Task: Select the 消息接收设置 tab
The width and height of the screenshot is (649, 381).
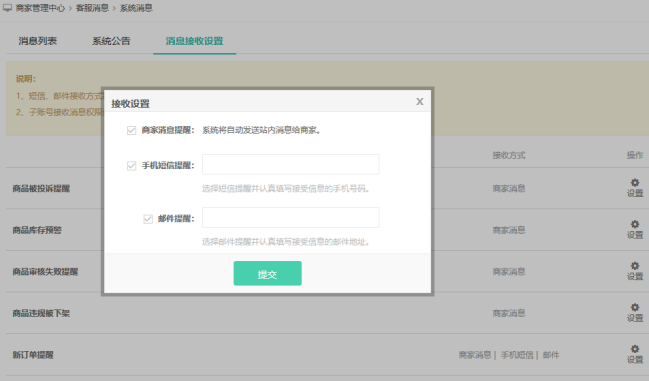Action: (195, 41)
